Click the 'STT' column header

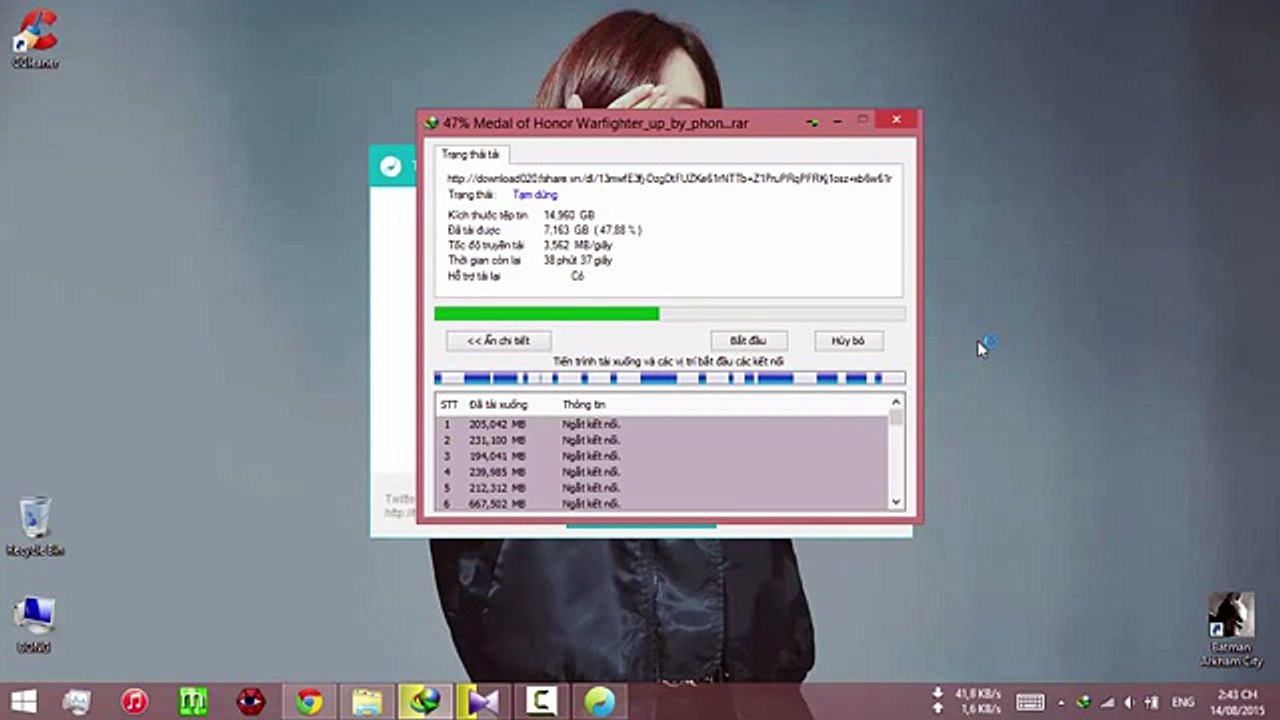(449, 405)
